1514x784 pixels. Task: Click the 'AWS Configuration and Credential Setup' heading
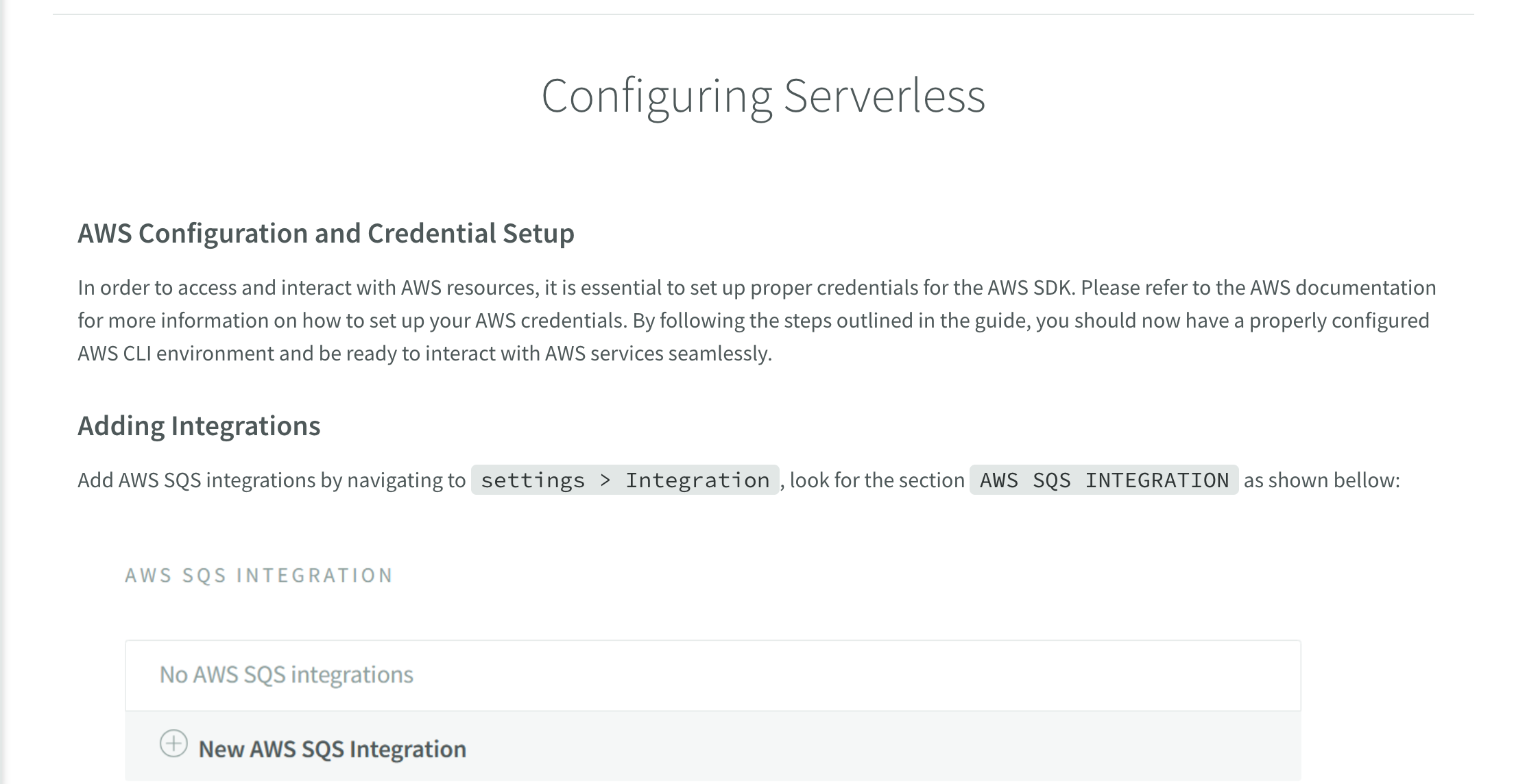[x=326, y=234]
